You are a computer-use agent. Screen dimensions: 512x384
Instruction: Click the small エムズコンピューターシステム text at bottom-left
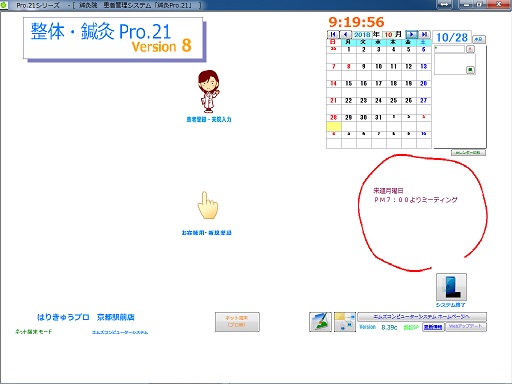[x=120, y=332]
